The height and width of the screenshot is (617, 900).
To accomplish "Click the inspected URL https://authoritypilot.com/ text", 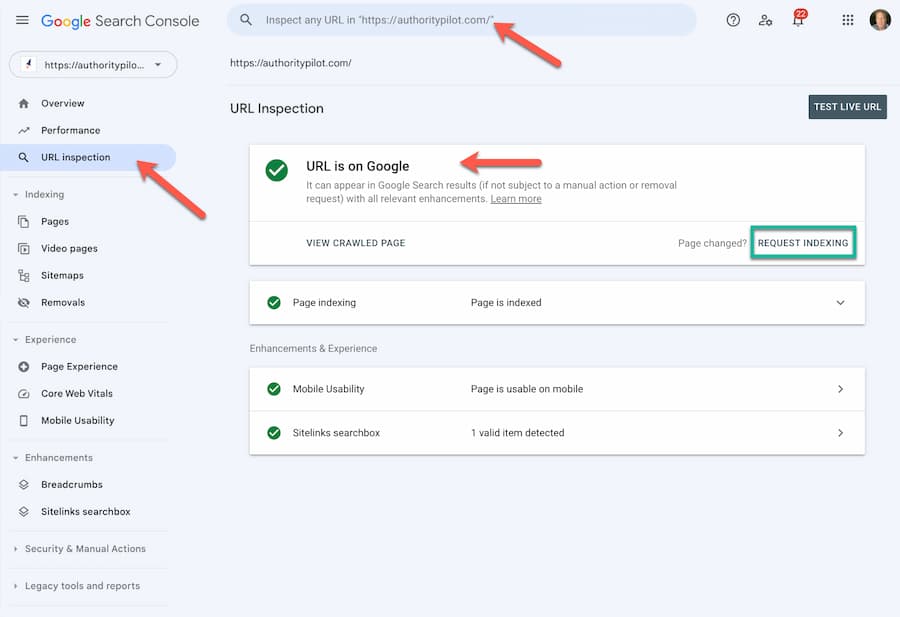I will click(x=290, y=63).
